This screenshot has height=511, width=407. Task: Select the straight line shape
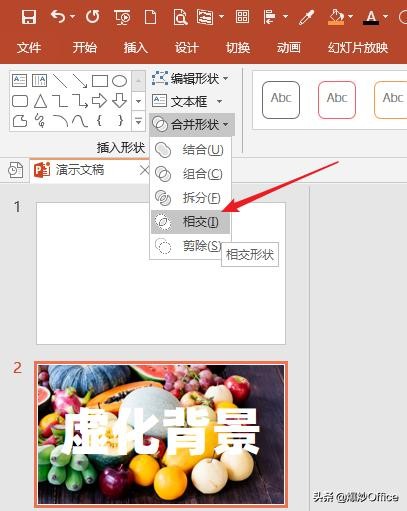(x=60, y=81)
